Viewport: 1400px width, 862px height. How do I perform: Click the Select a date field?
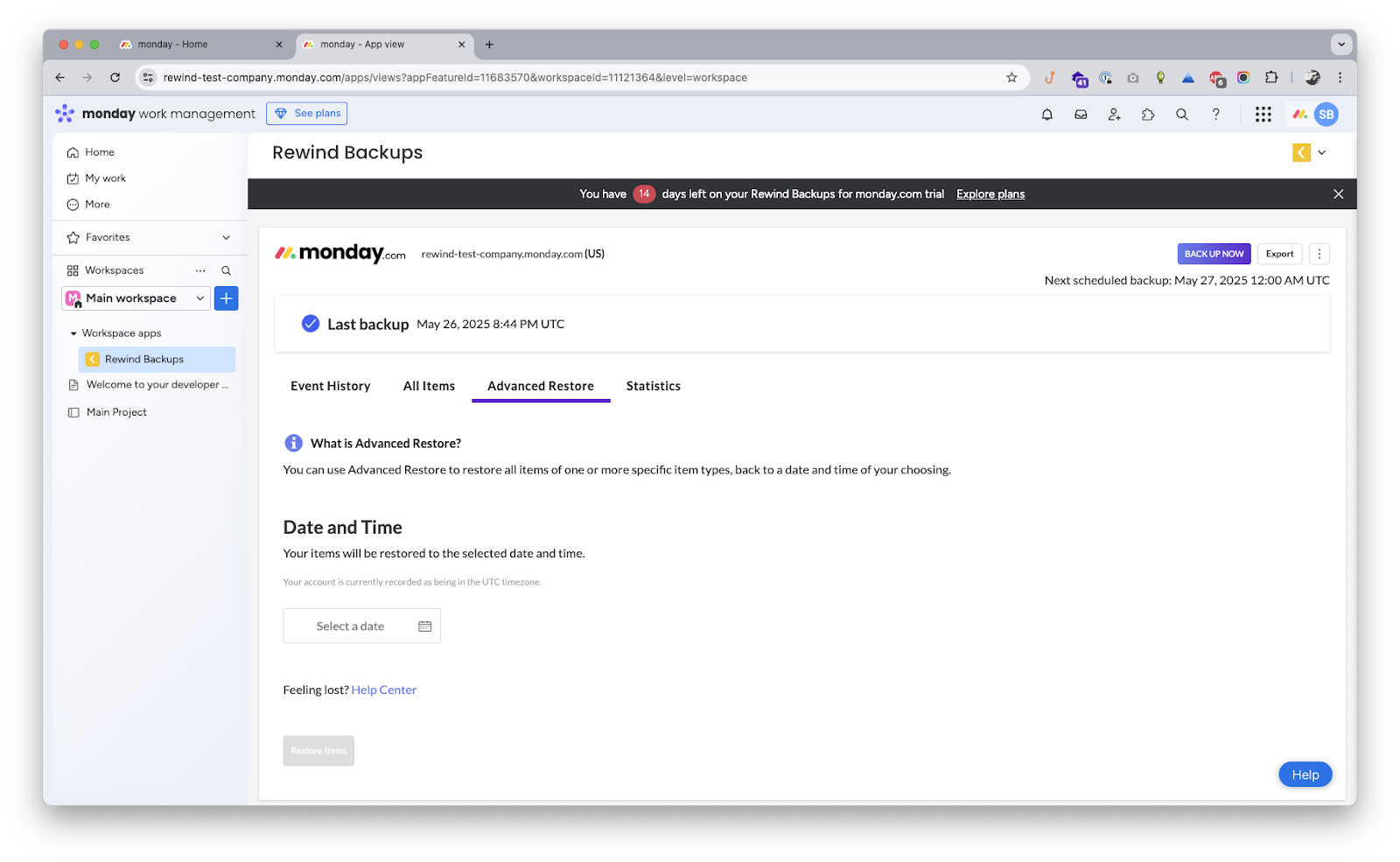coord(361,627)
